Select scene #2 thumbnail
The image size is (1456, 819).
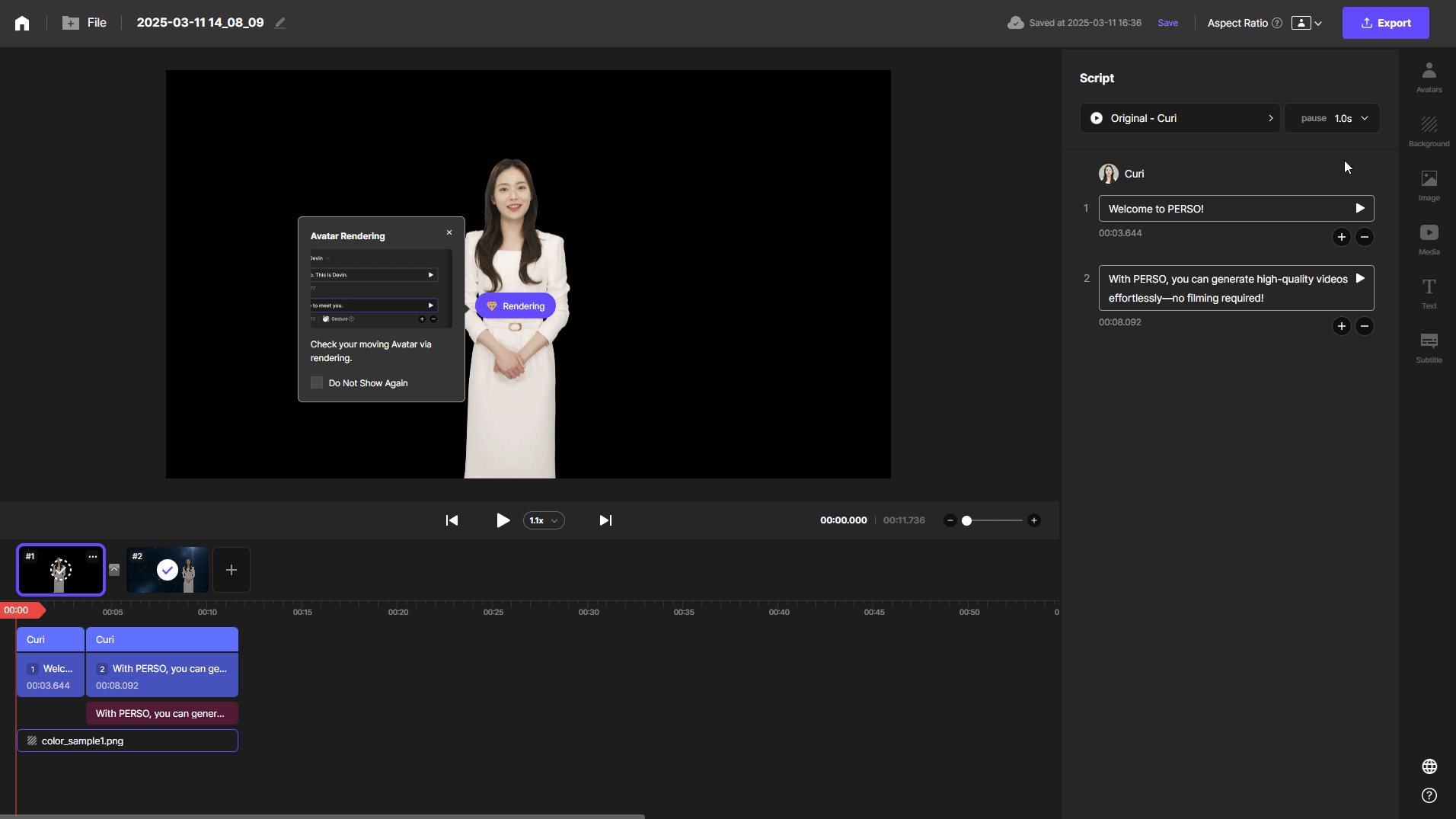[x=168, y=570]
